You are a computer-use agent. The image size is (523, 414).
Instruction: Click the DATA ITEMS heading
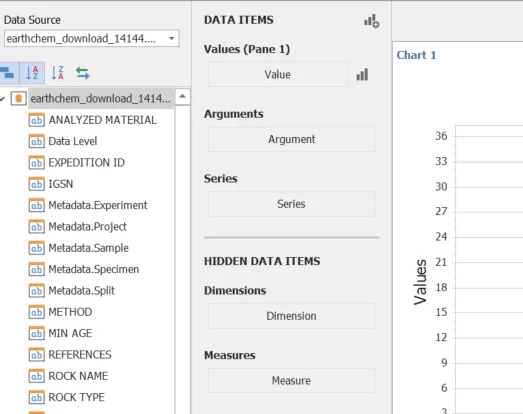tap(239, 20)
